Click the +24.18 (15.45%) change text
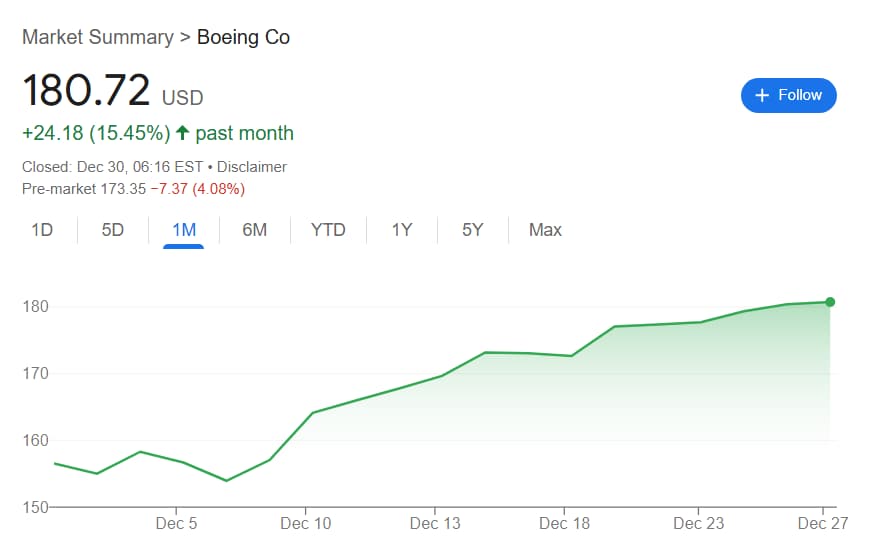Image resolution: width=885 pixels, height=545 pixels. click(x=96, y=133)
